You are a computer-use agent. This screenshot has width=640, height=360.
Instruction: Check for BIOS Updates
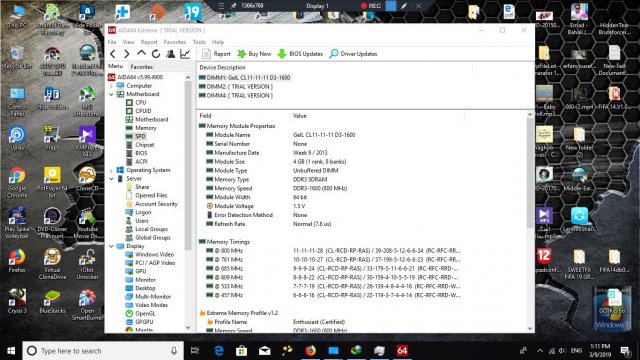(x=300, y=54)
